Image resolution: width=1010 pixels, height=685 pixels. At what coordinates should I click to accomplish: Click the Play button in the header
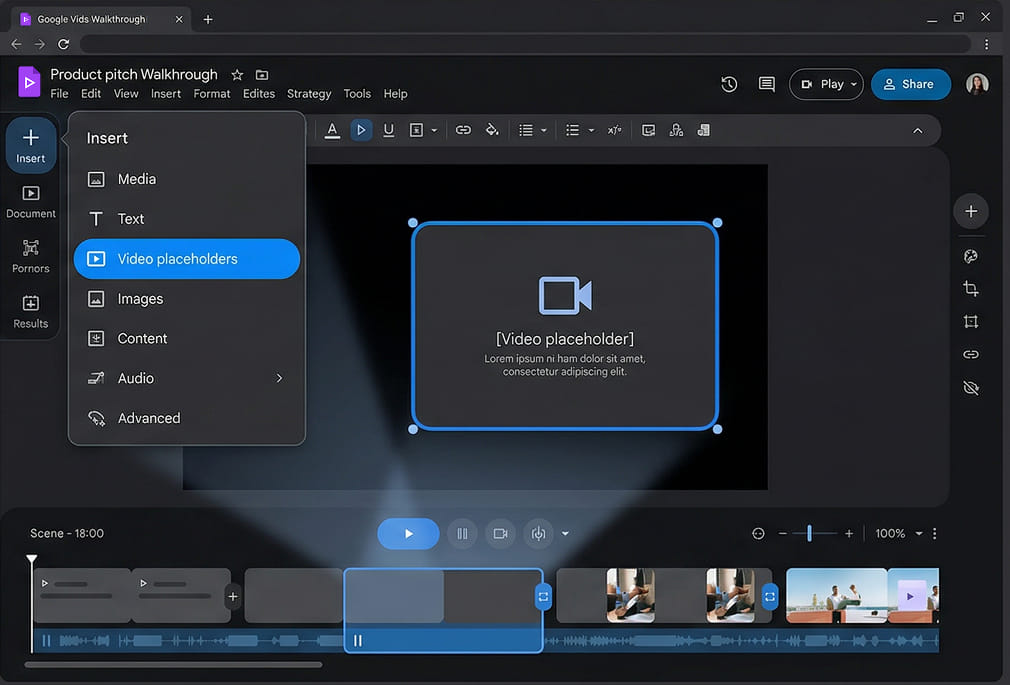pos(826,84)
